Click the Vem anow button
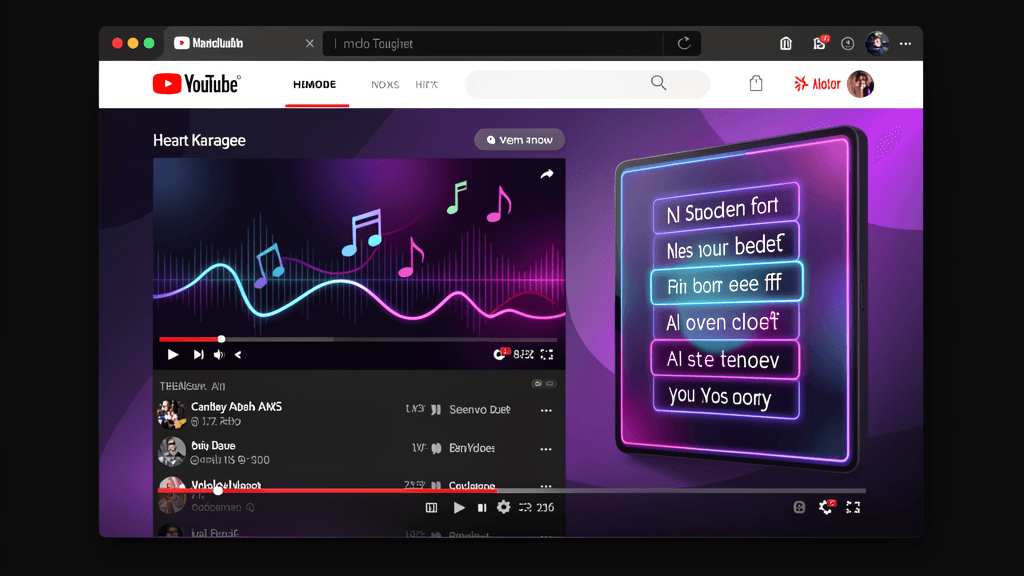Viewport: 1024px width, 576px height. (x=519, y=140)
